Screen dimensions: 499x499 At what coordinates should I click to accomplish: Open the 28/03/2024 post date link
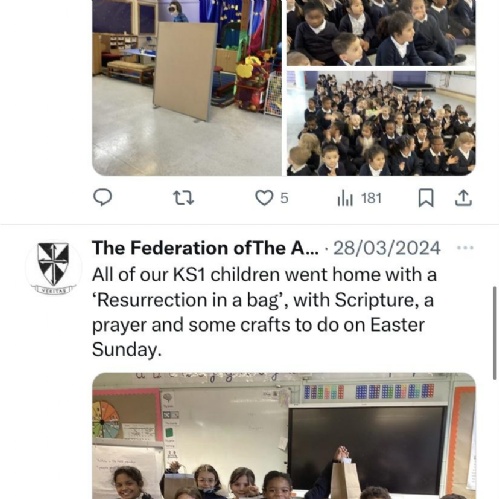pyautogui.click(x=387, y=248)
